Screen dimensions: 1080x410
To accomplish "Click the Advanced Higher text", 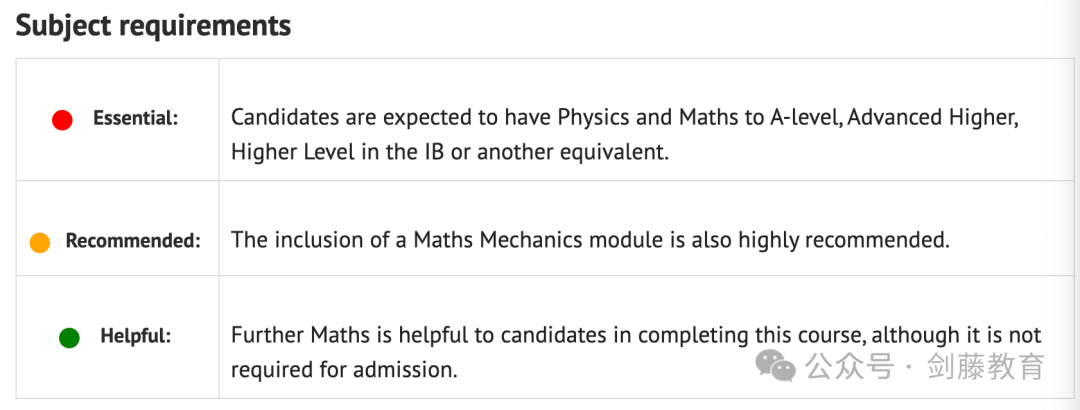I will click(x=933, y=118).
